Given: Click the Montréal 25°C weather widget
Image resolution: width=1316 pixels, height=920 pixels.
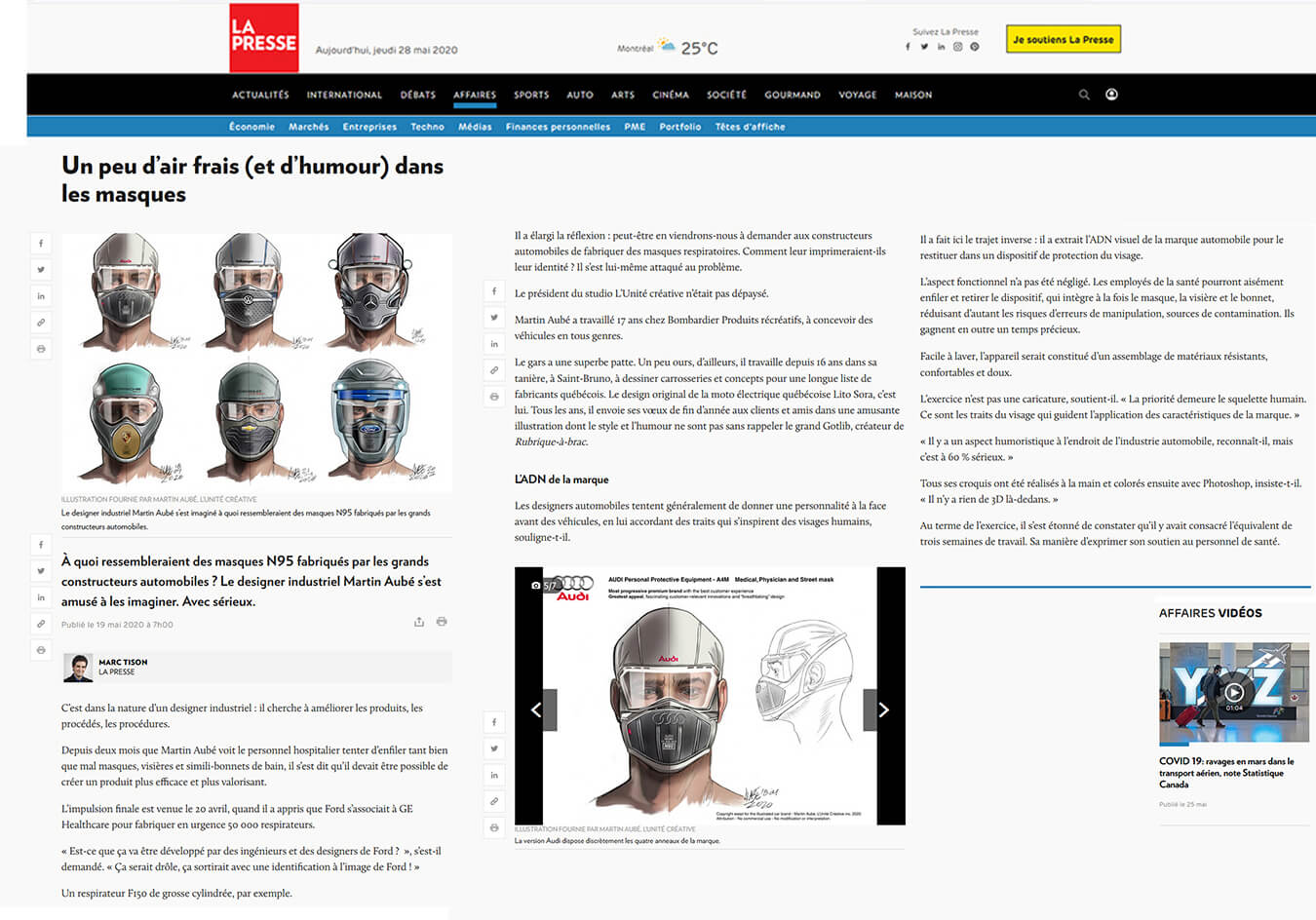Looking at the screenshot, I should click(668, 47).
